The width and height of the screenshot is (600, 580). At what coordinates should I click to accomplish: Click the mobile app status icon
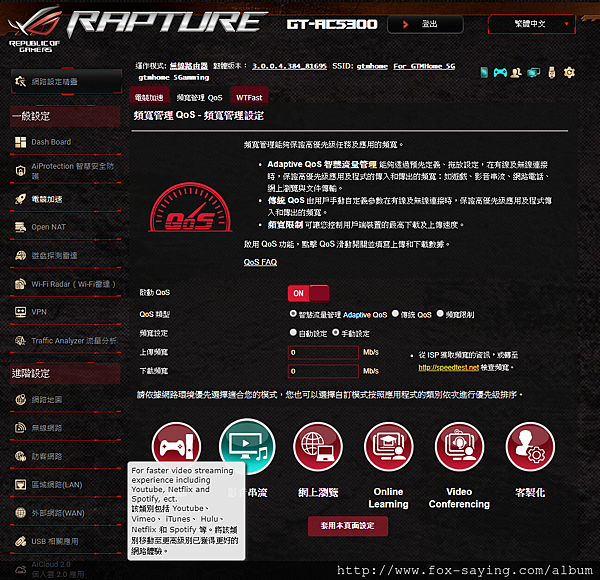click(x=484, y=72)
